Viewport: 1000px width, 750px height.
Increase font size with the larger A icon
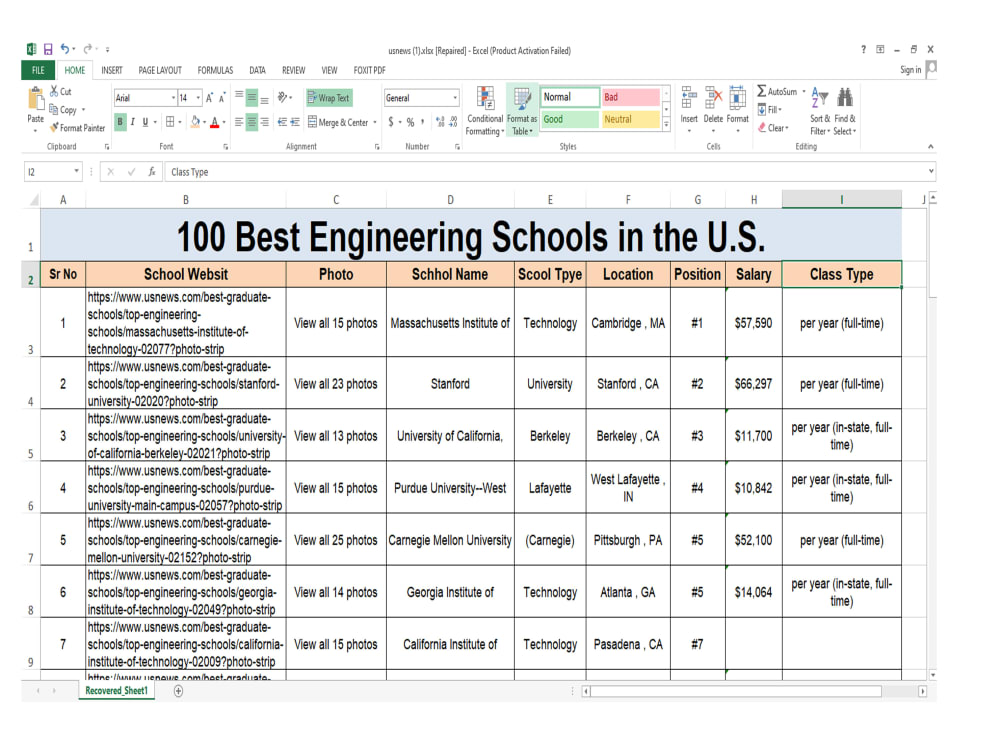click(x=209, y=98)
